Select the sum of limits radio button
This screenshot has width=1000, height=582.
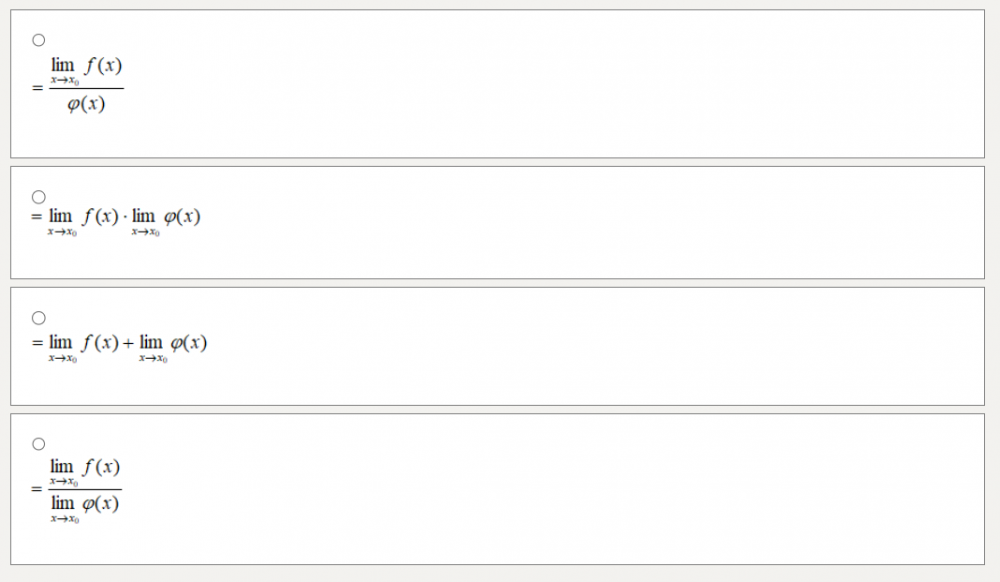[x=38, y=318]
